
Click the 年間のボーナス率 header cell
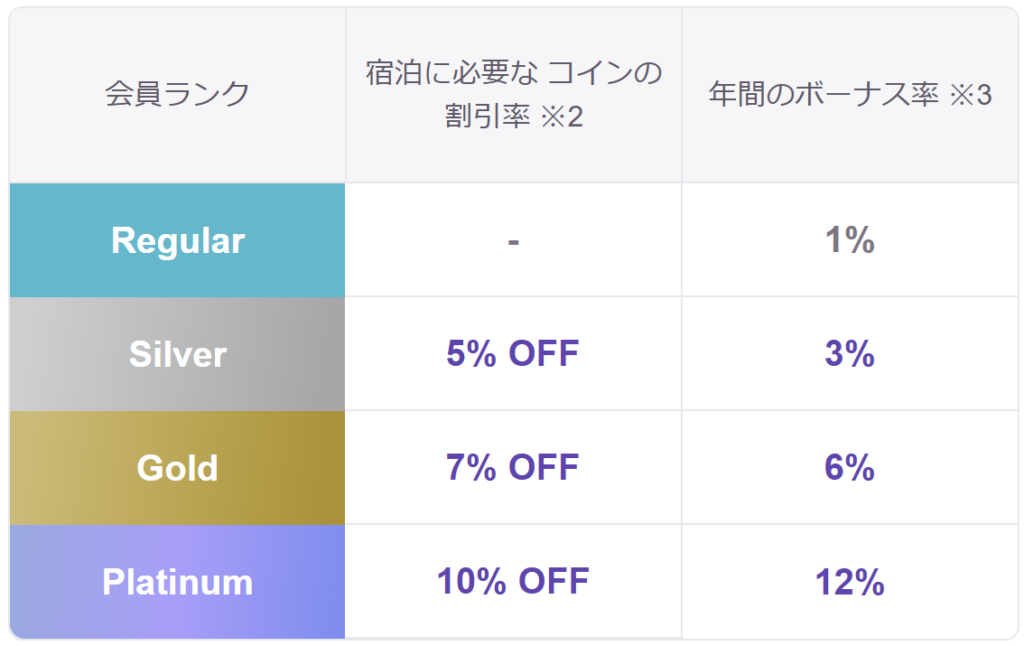click(850, 96)
